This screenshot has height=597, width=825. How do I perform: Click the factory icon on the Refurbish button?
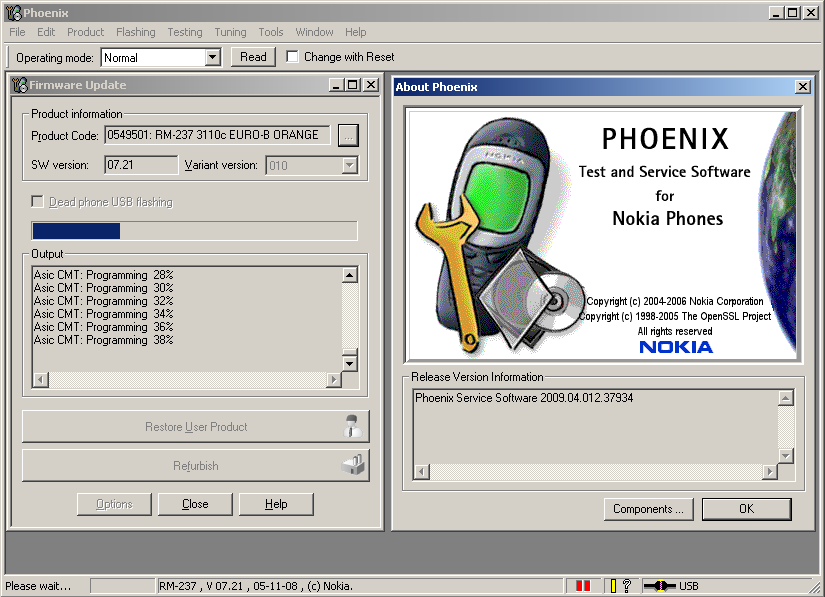[x=351, y=465]
